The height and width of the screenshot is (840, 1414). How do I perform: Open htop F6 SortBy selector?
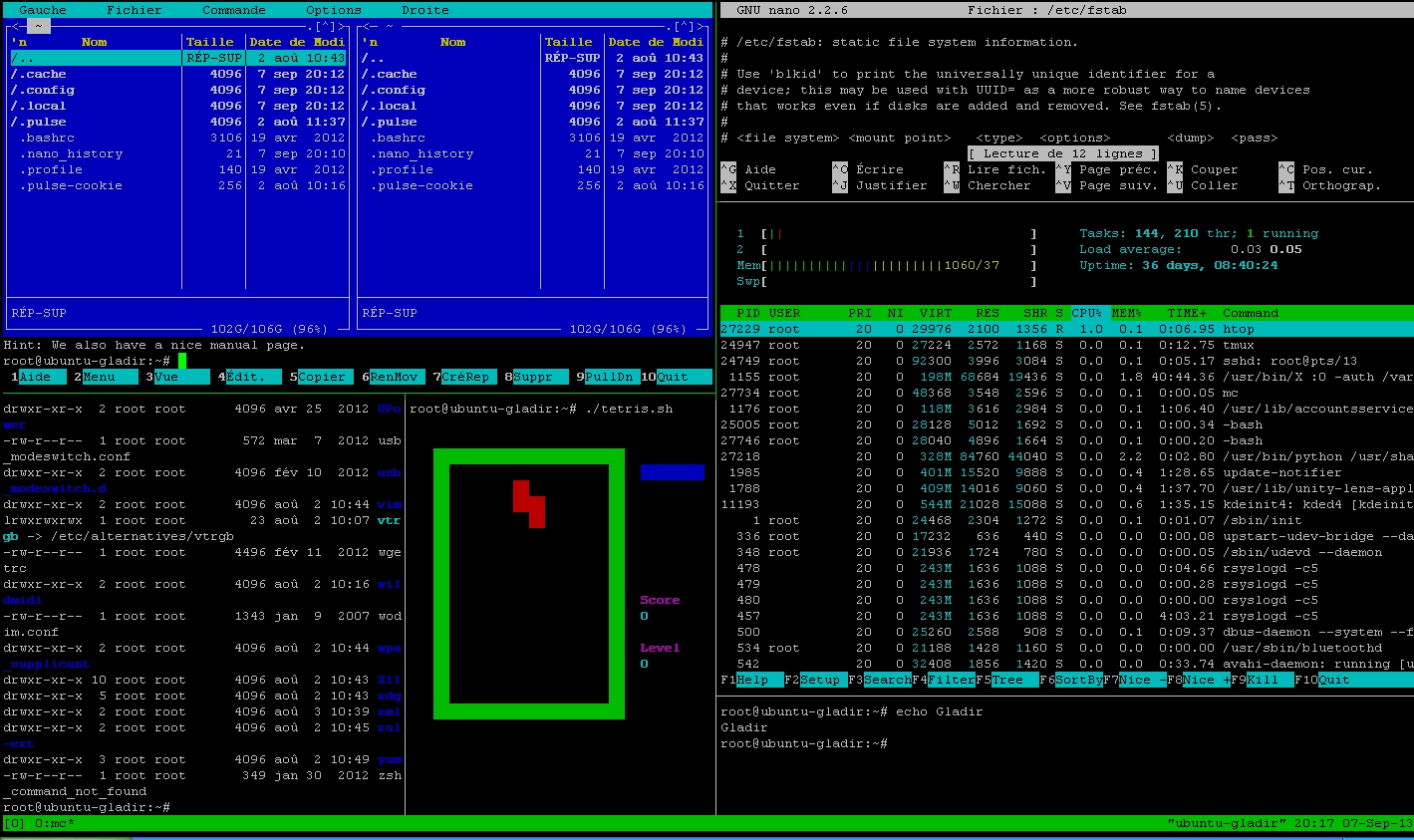(1074, 680)
